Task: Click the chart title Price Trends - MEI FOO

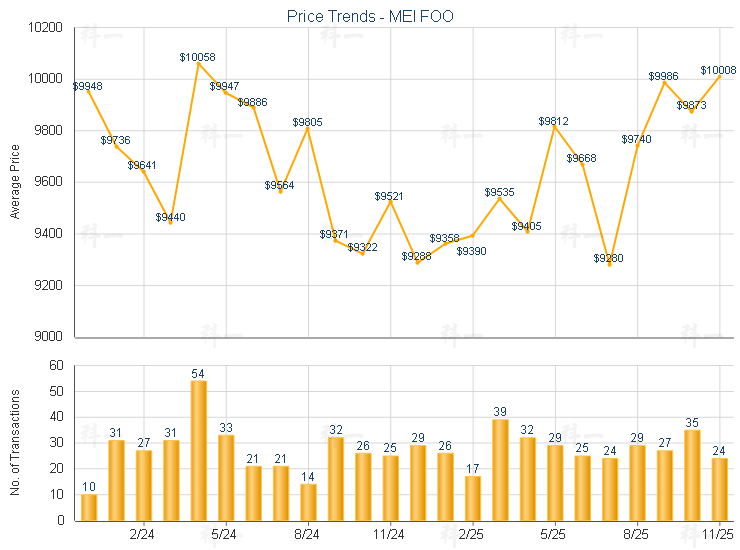Action: (370, 17)
